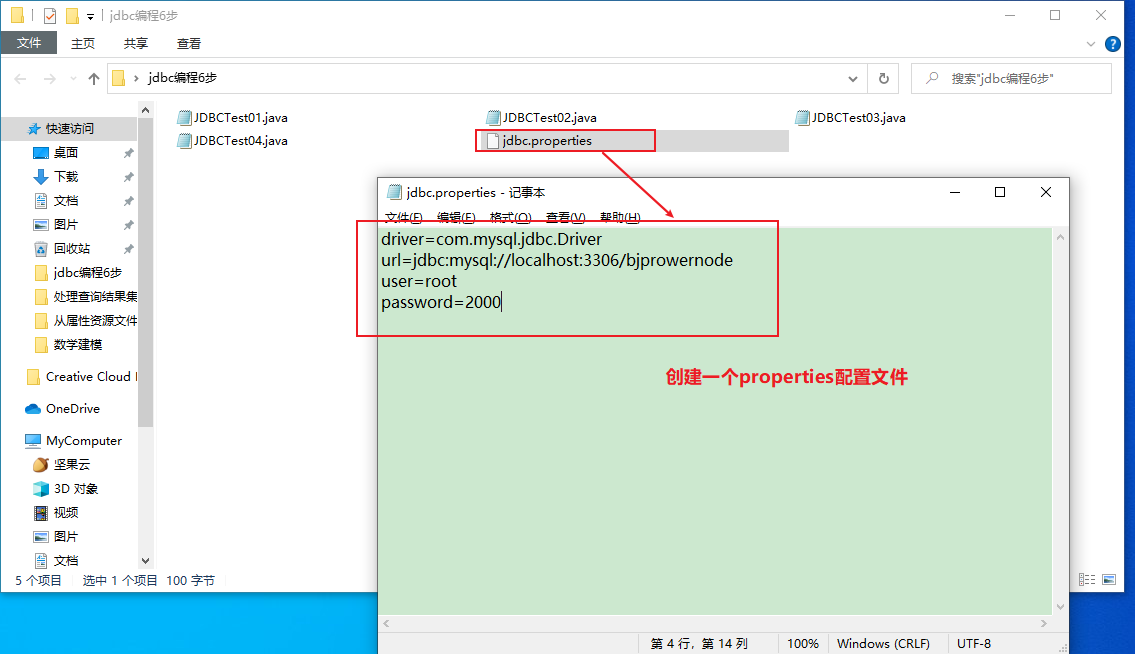Switch to details view icon

pyautogui.click(x=1087, y=579)
